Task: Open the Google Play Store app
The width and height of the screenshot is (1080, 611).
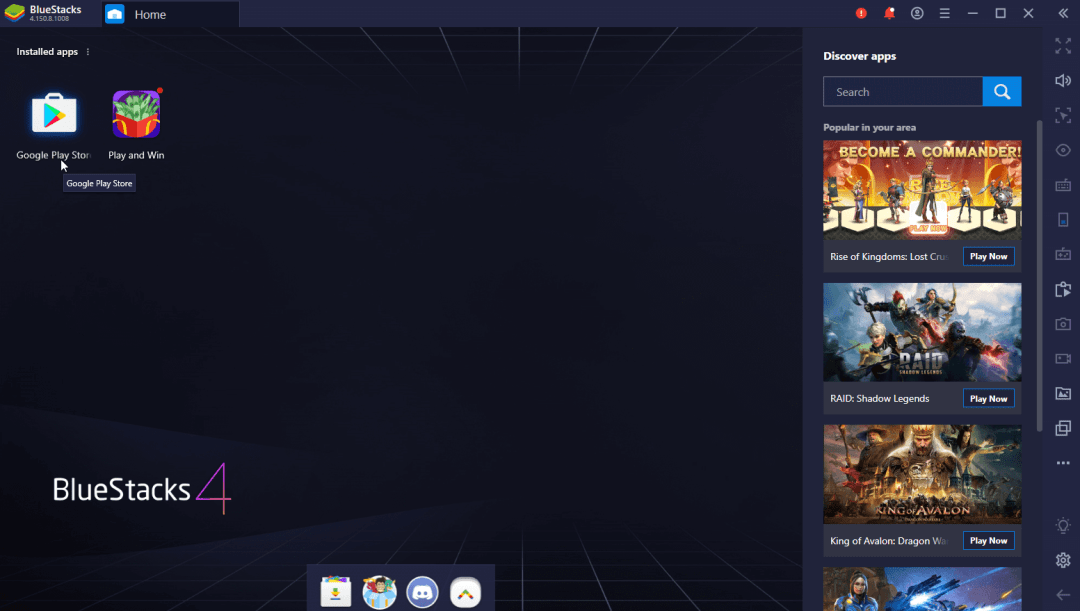Action: [x=54, y=113]
